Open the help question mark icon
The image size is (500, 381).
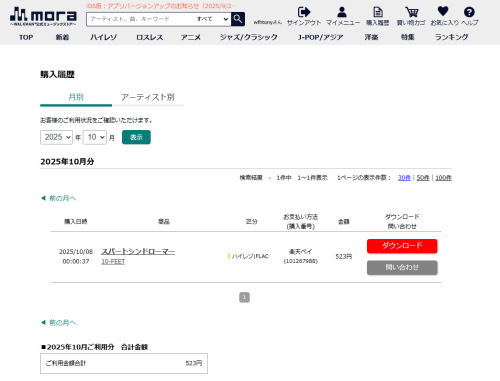click(x=469, y=12)
